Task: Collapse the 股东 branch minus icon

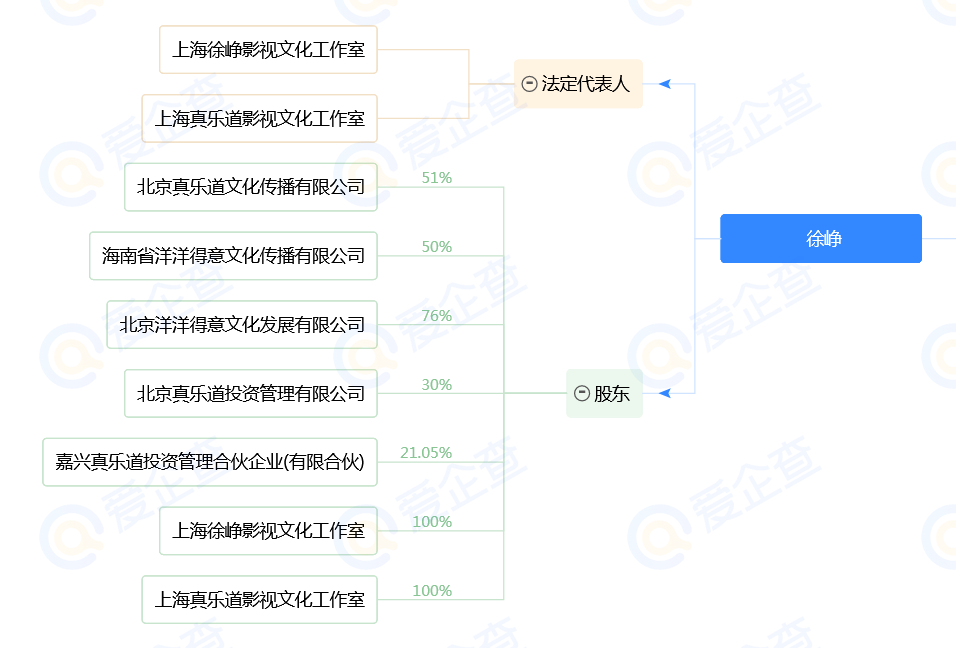Action: pos(582,394)
